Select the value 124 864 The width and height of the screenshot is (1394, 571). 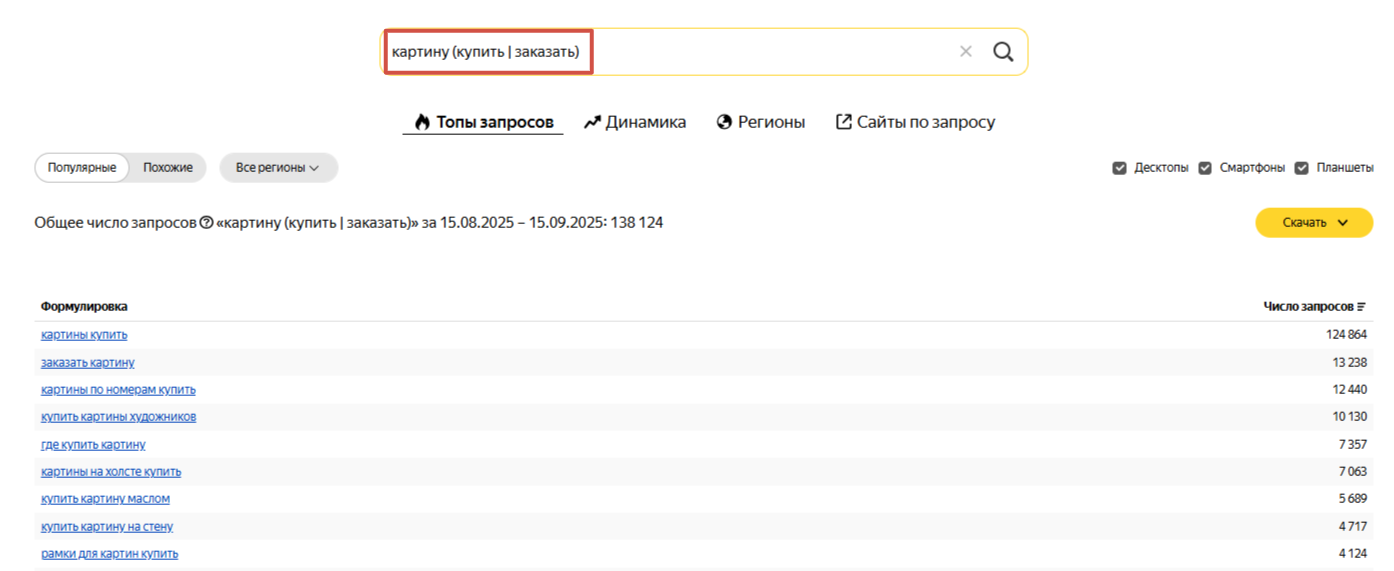point(1346,335)
